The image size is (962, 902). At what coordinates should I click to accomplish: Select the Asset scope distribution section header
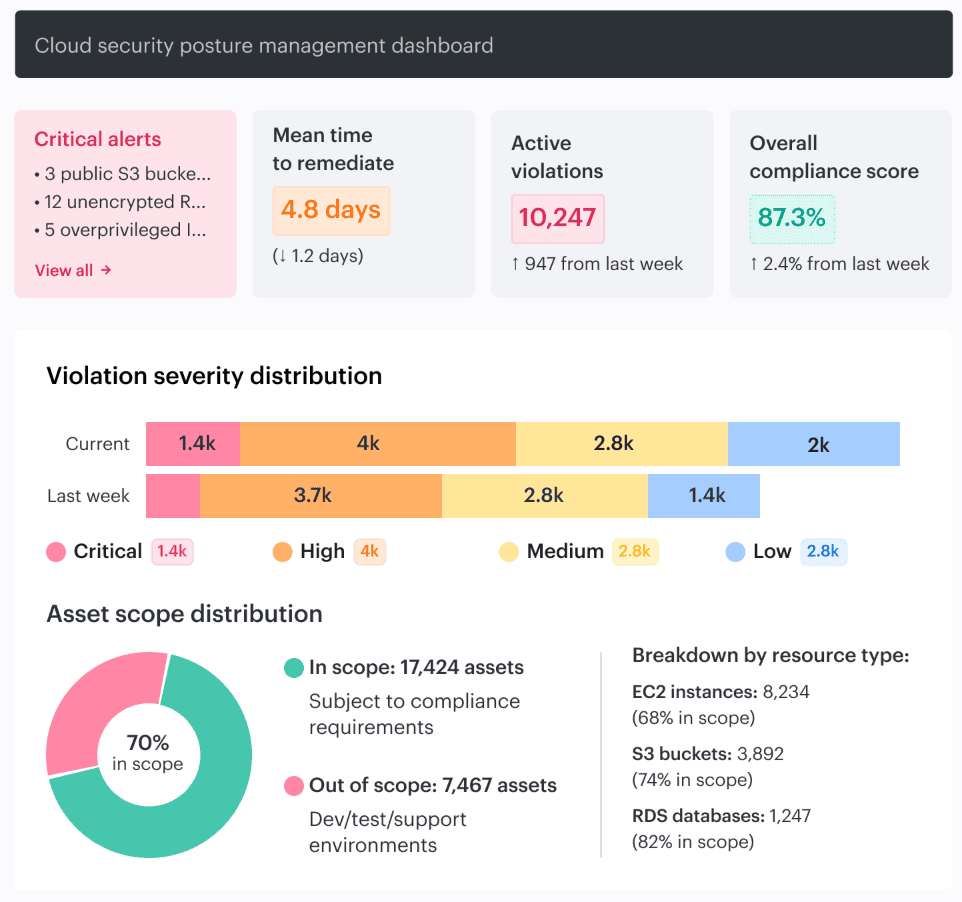coord(183,614)
